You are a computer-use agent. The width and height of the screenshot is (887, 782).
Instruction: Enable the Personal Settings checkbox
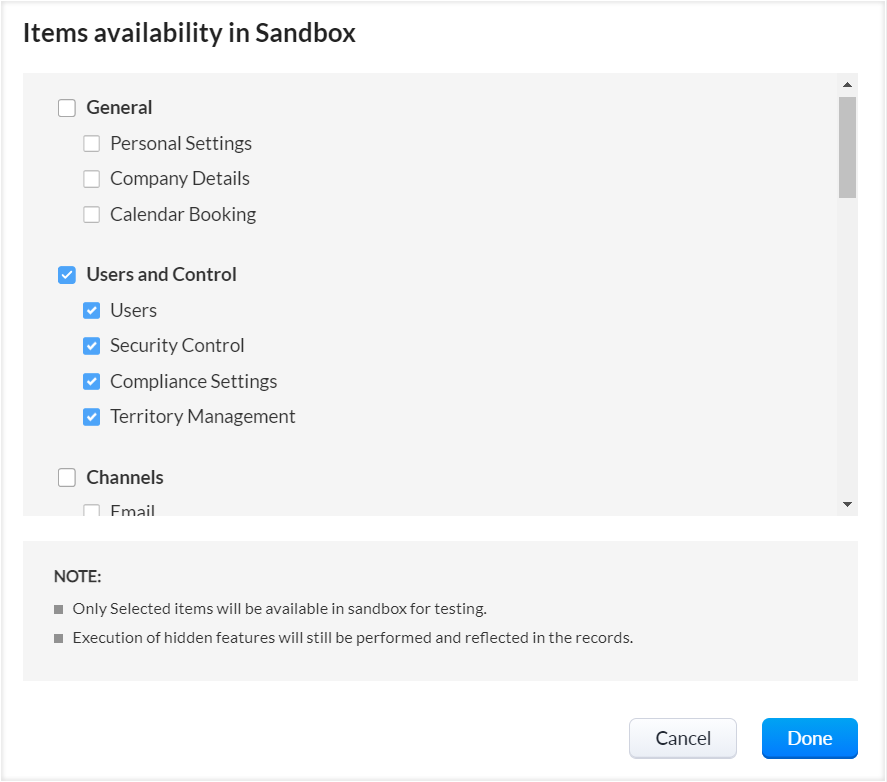pyautogui.click(x=92, y=144)
